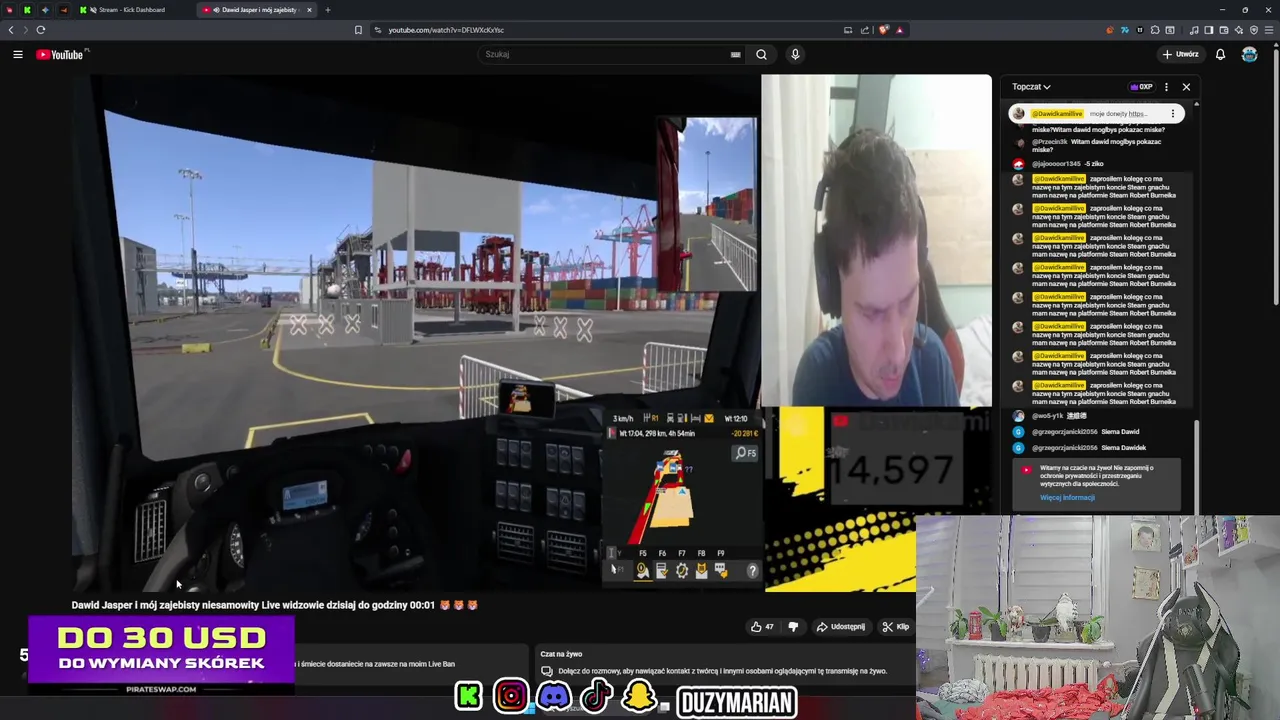Click the Snapchat overlay icon
1280x720 pixels.
(x=639, y=696)
